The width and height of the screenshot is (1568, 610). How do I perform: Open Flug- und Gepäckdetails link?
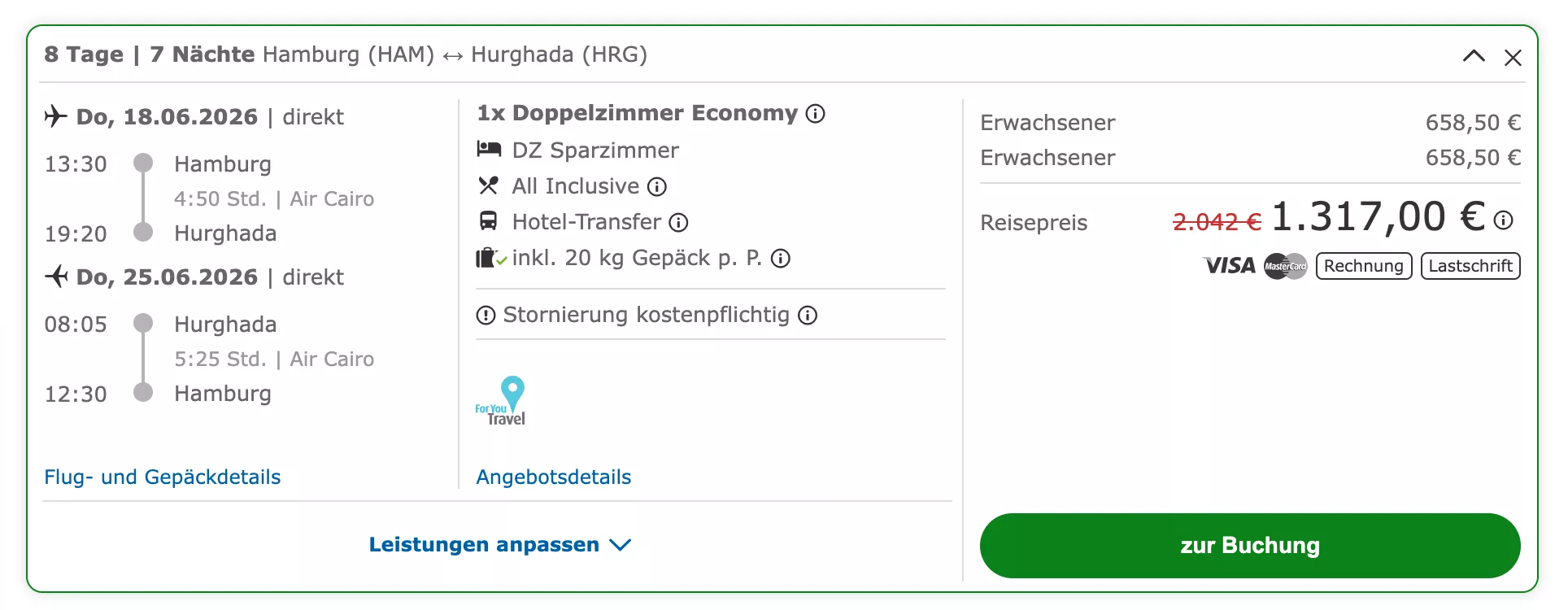pos(163,477)
